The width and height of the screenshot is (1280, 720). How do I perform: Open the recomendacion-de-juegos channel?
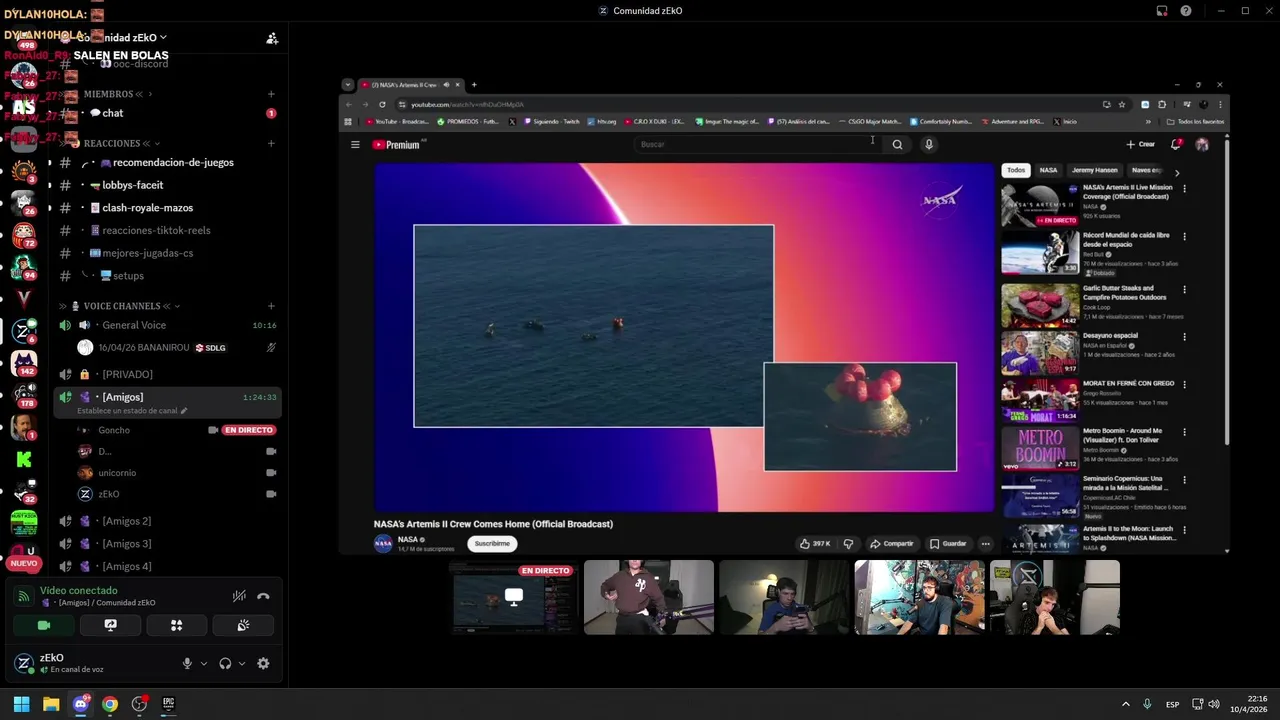coord(166,162)
